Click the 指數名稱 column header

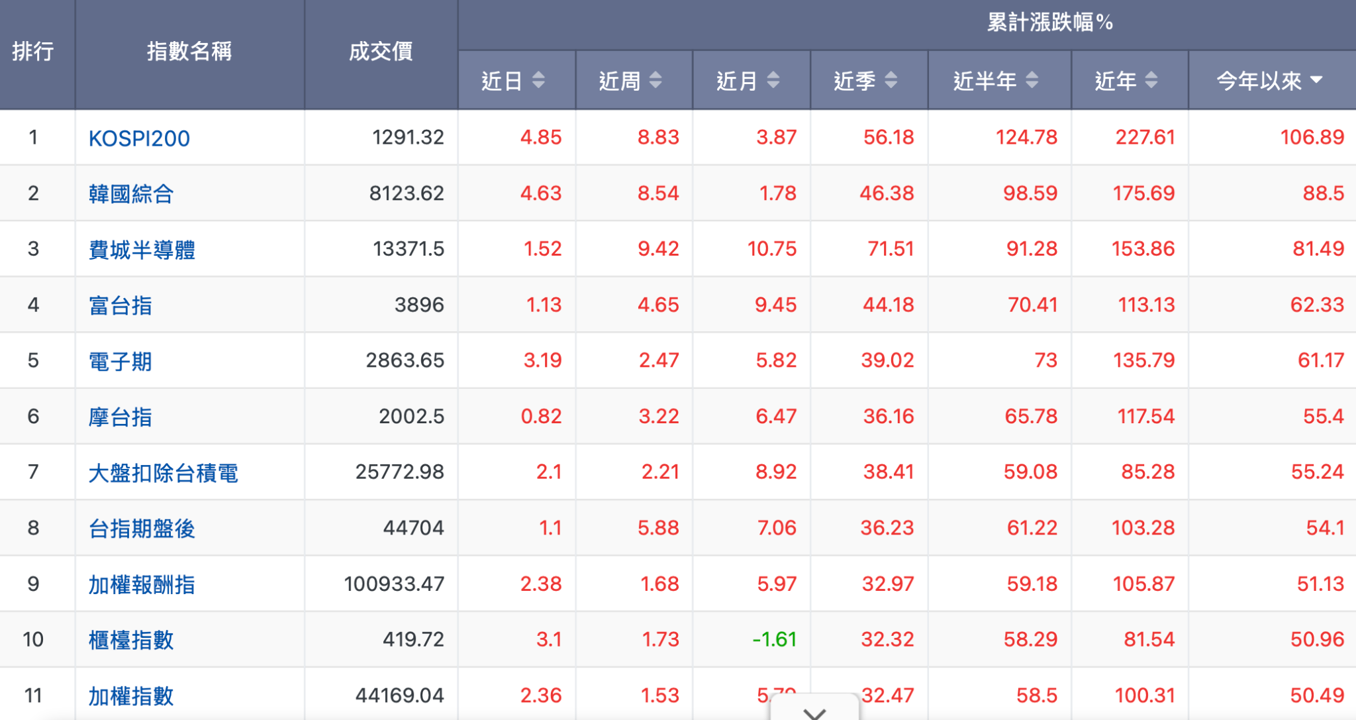190,51
